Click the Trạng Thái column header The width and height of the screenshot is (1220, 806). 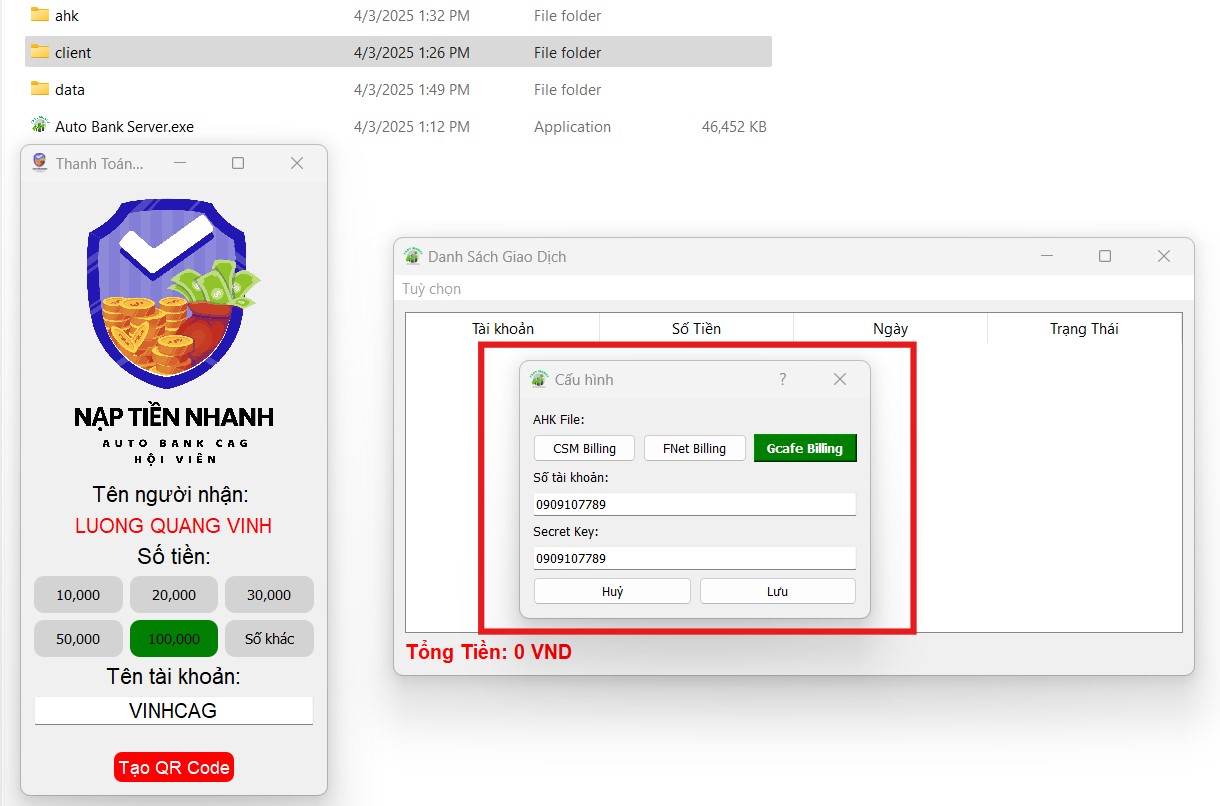1084,328
